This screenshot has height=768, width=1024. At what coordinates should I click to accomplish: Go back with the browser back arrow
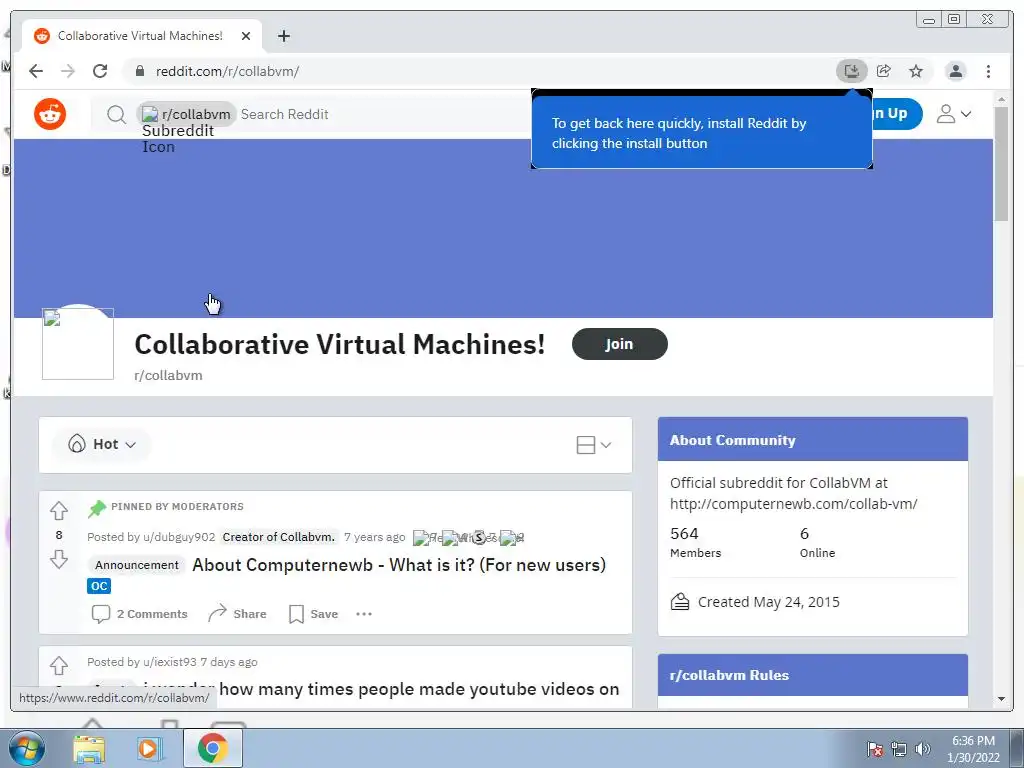click(36, 71)
